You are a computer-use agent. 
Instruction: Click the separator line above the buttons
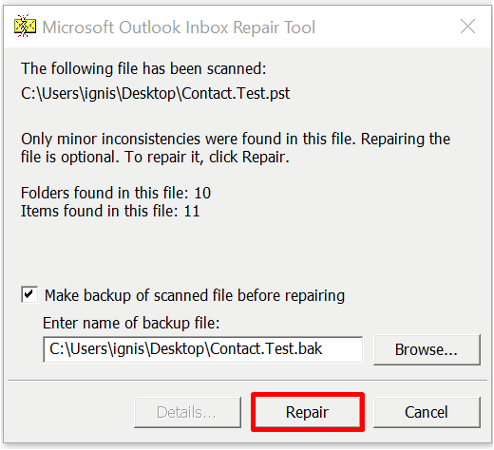coord(247,380)
